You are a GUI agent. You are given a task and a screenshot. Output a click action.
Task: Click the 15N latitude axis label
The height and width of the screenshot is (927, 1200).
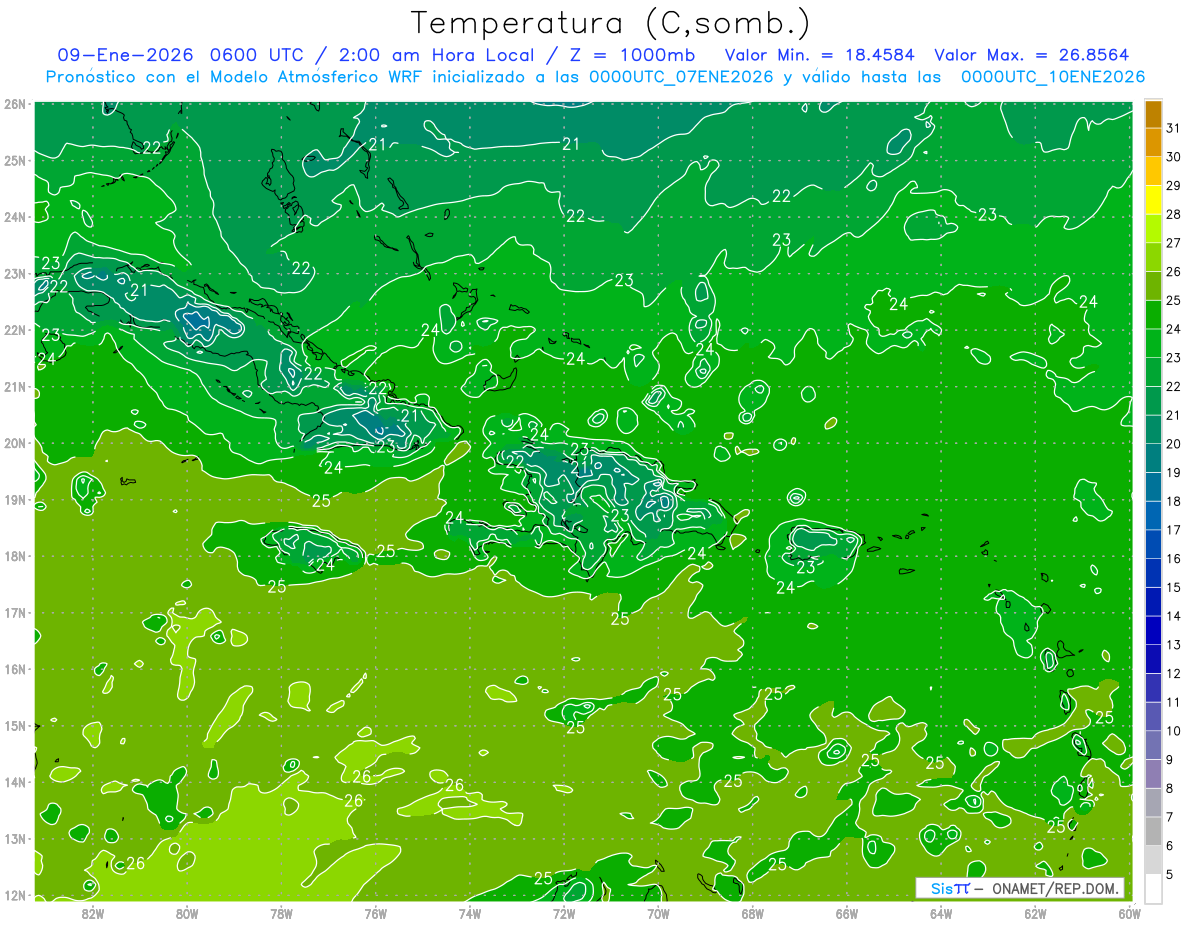[15, 725]
